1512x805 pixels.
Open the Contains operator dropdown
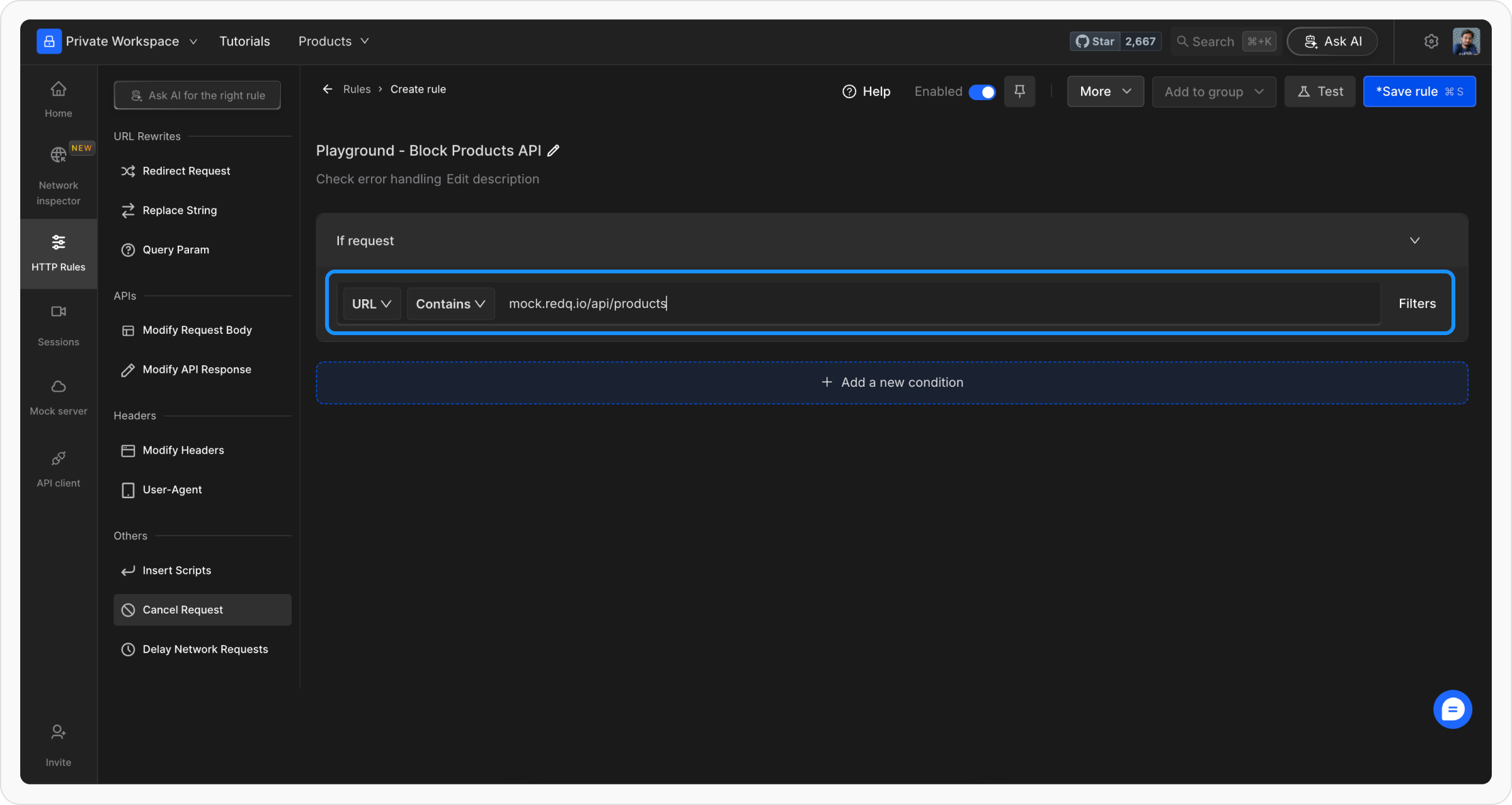pyautogui.click(x=450, y=304)
